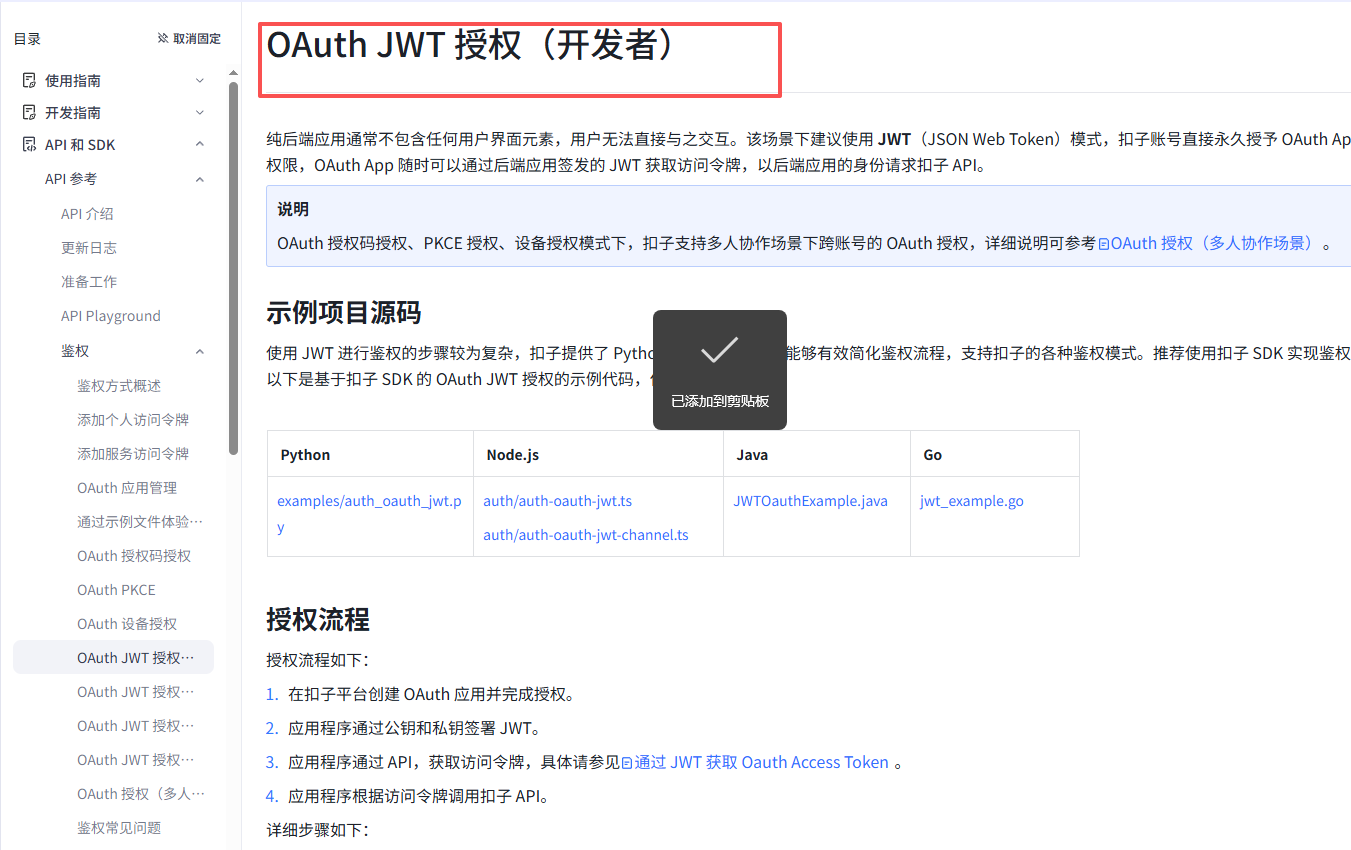Click the document icon beside 开发指南
1351x850 pixels.
pos(29,112)
